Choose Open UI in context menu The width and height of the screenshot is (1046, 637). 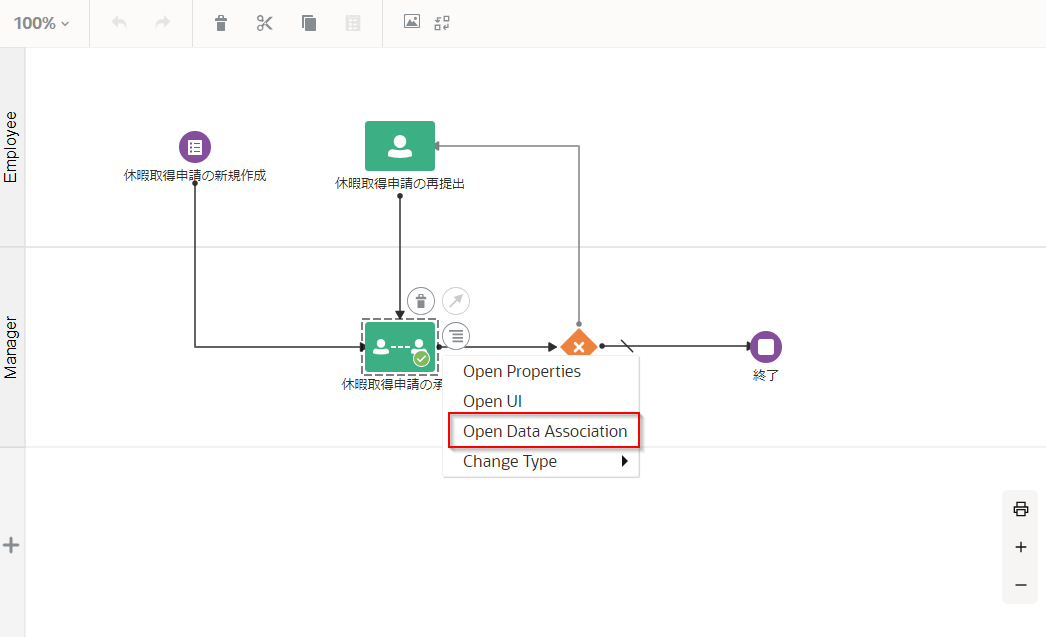coord(492,401)
